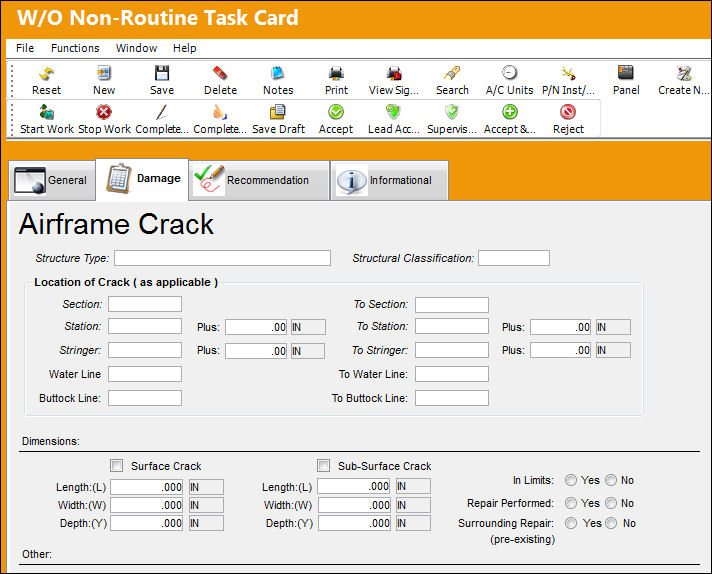Select No for Repair Performed
The image size is (712, 574).
pyautogui.click(x=611, y=503)
